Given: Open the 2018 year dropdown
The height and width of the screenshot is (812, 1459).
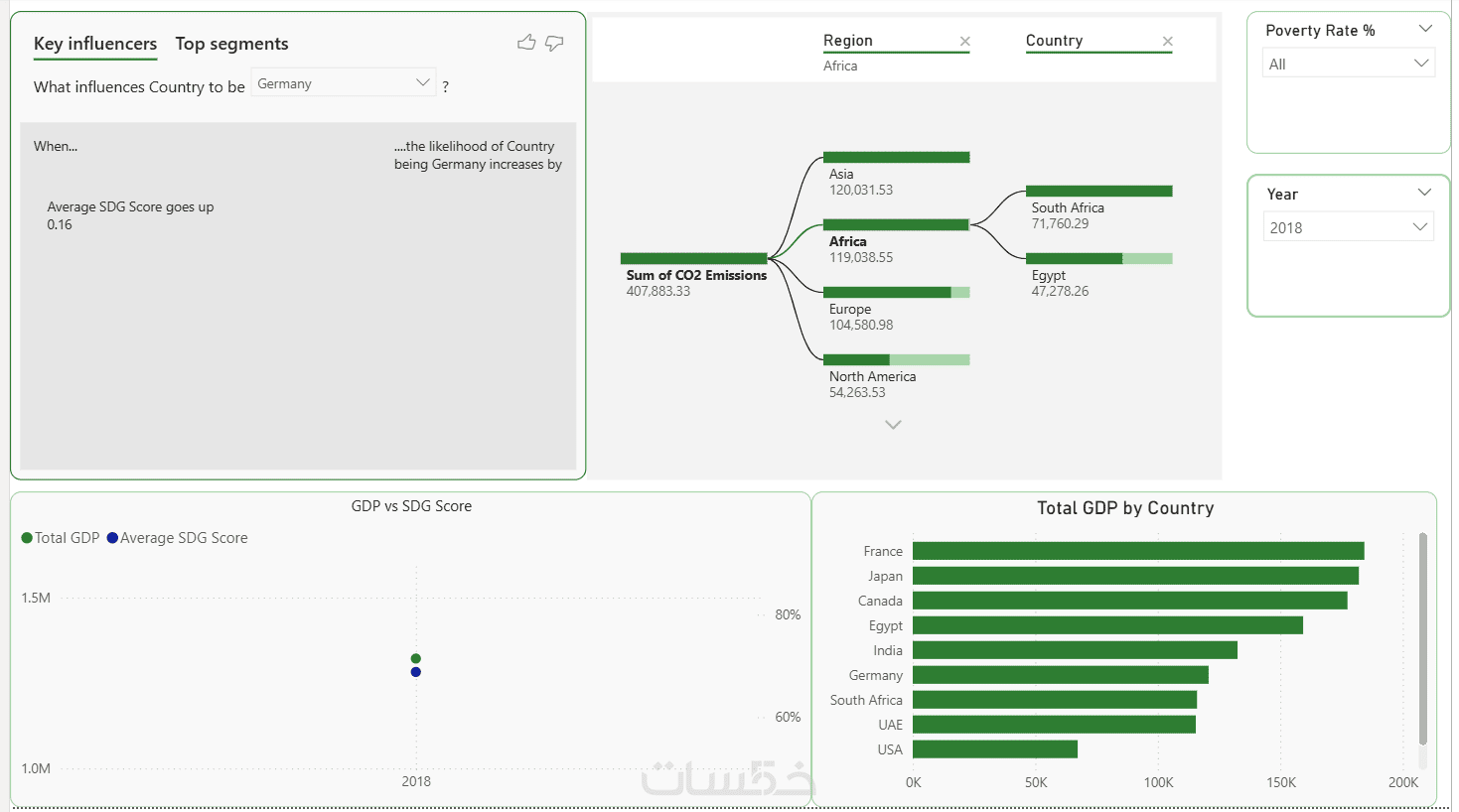Looking at the screenshot, I should [1349, 227].
